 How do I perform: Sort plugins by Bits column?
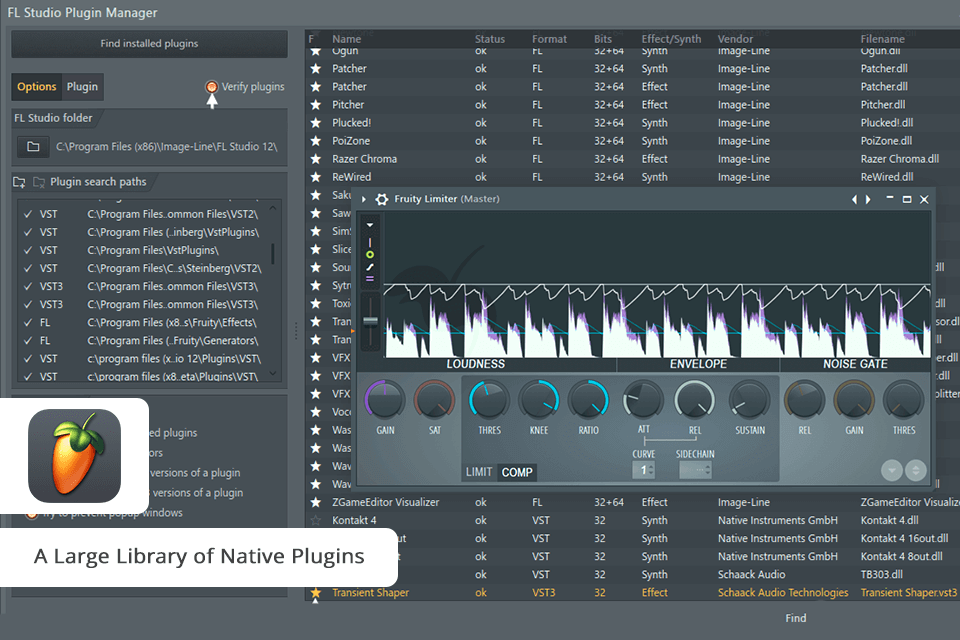tap(602, 39)
